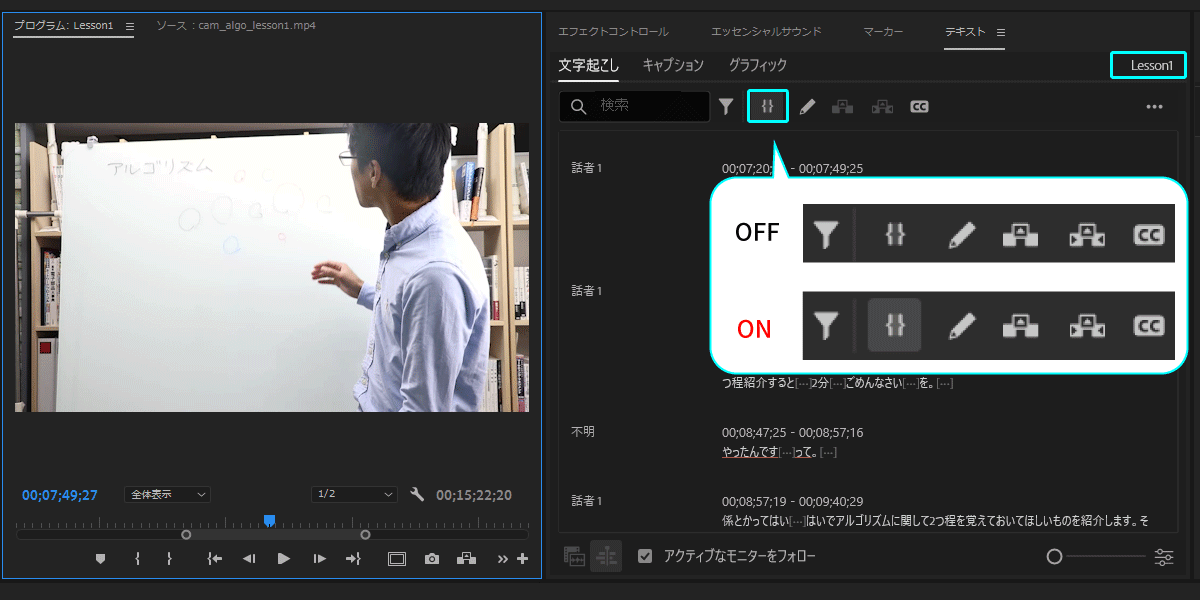Click the blue playhead on time ruler
The width and height of the screenshot is (1200, 600).
click(269, 521)
